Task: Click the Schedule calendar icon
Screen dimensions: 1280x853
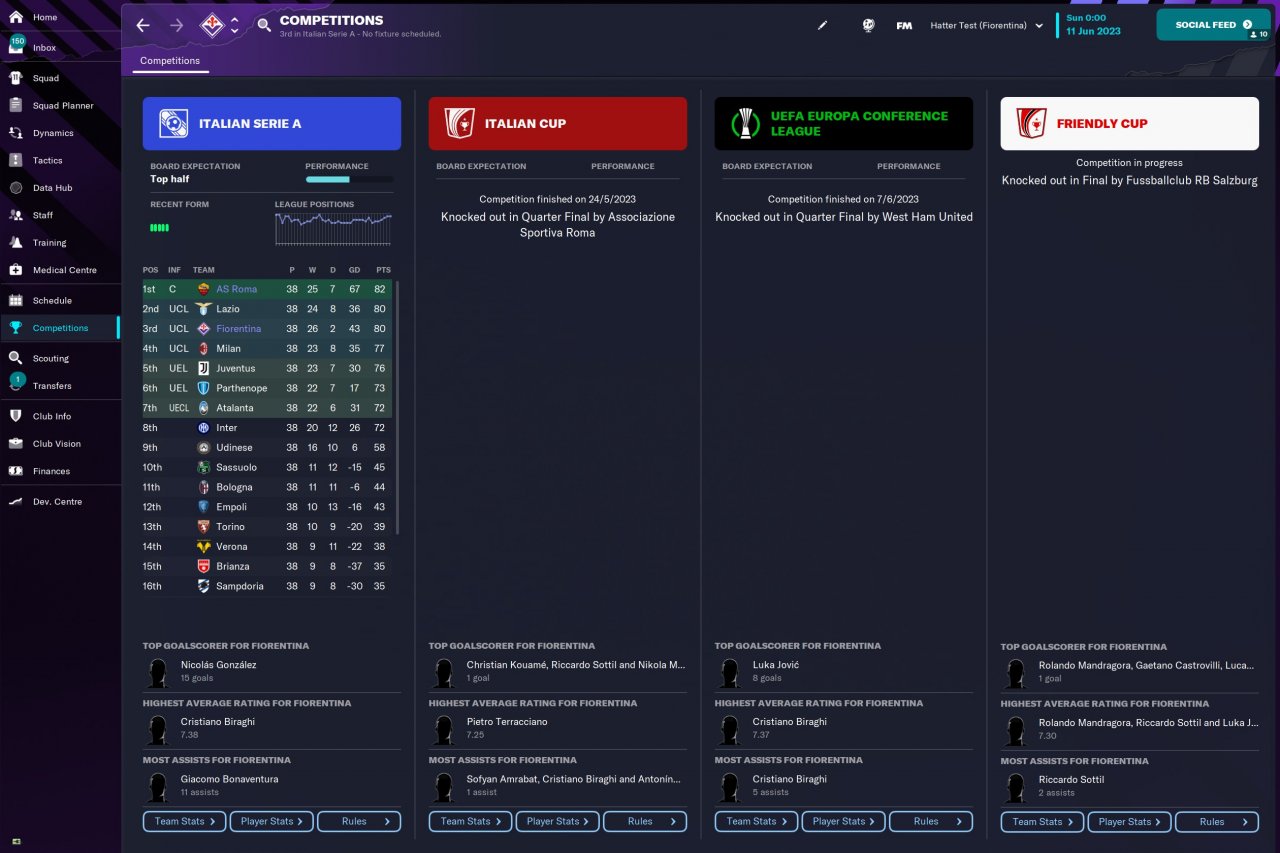Action: pos(16,300)
